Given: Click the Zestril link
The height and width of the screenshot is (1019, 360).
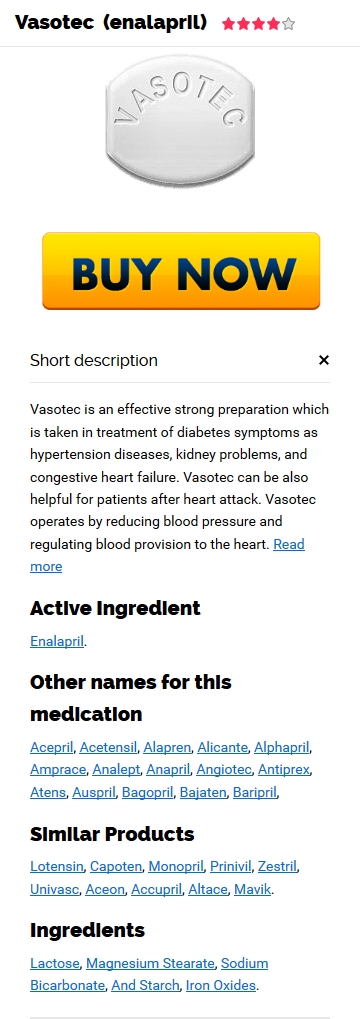Looking at the screenshot, I should click(x=277, y=866).
